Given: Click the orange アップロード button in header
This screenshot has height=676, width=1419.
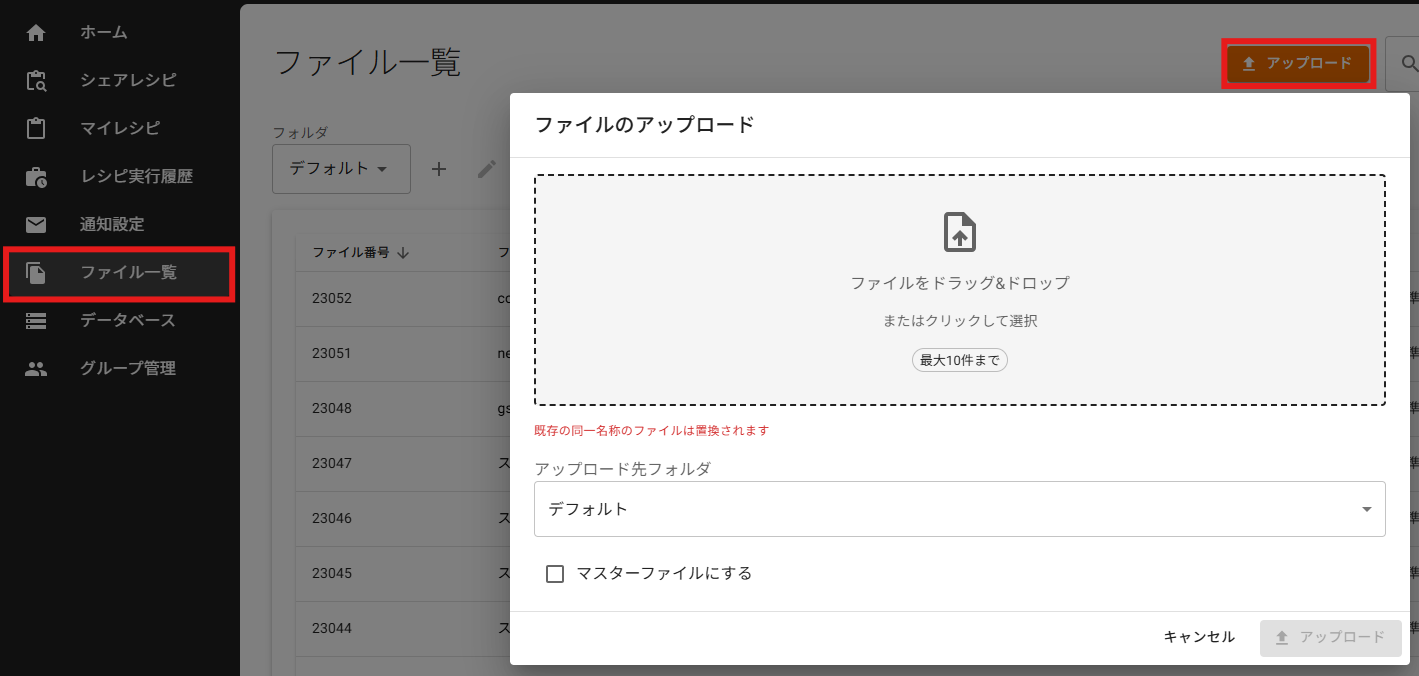Looking at the screenshot, I should 1298,63.
